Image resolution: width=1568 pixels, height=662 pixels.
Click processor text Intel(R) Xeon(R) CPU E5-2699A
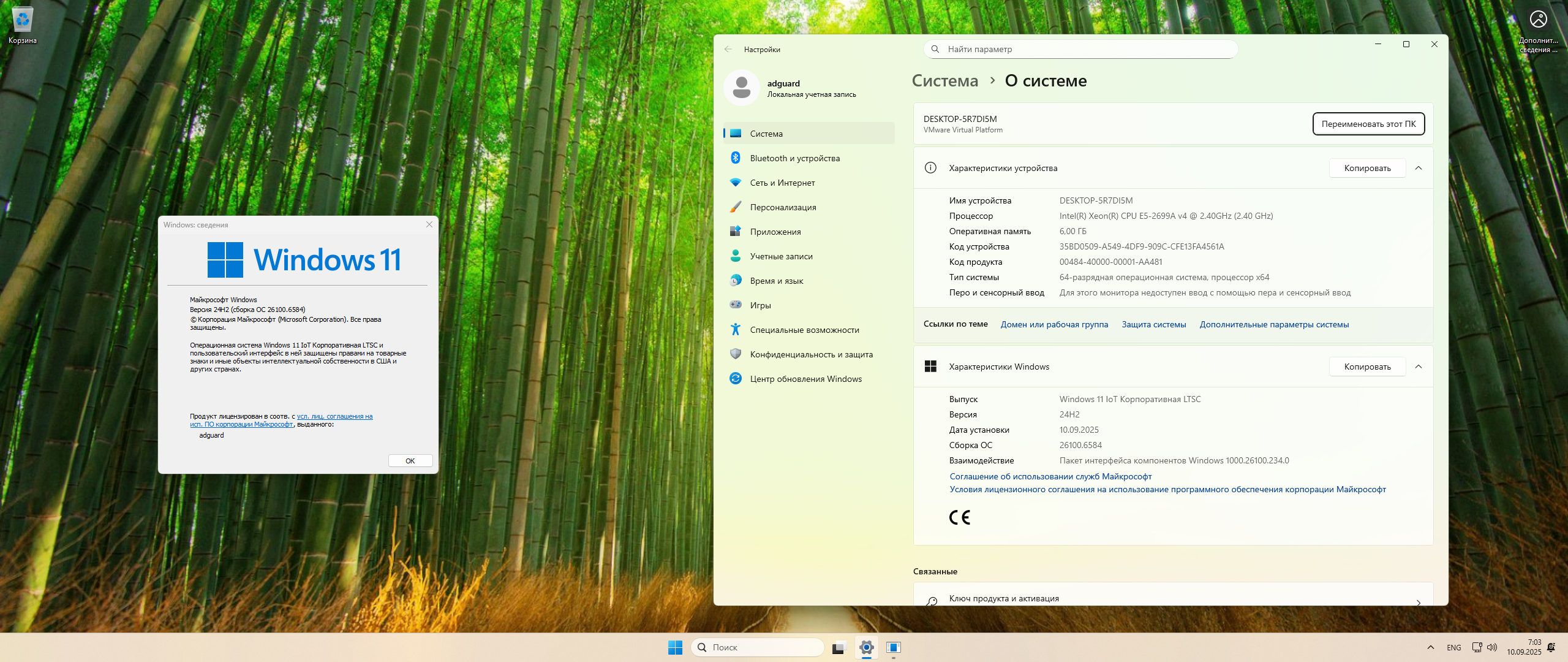1166,216
